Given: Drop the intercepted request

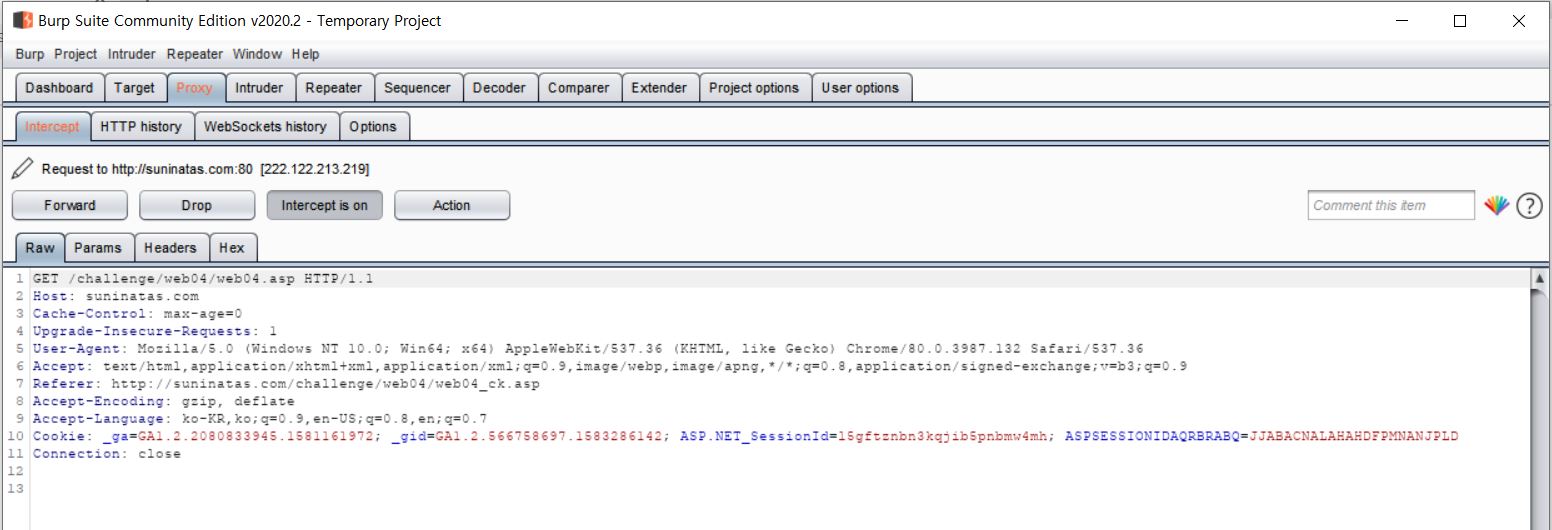Looking at the screenshot, I should pyautogui.click(x=197, y=205).
